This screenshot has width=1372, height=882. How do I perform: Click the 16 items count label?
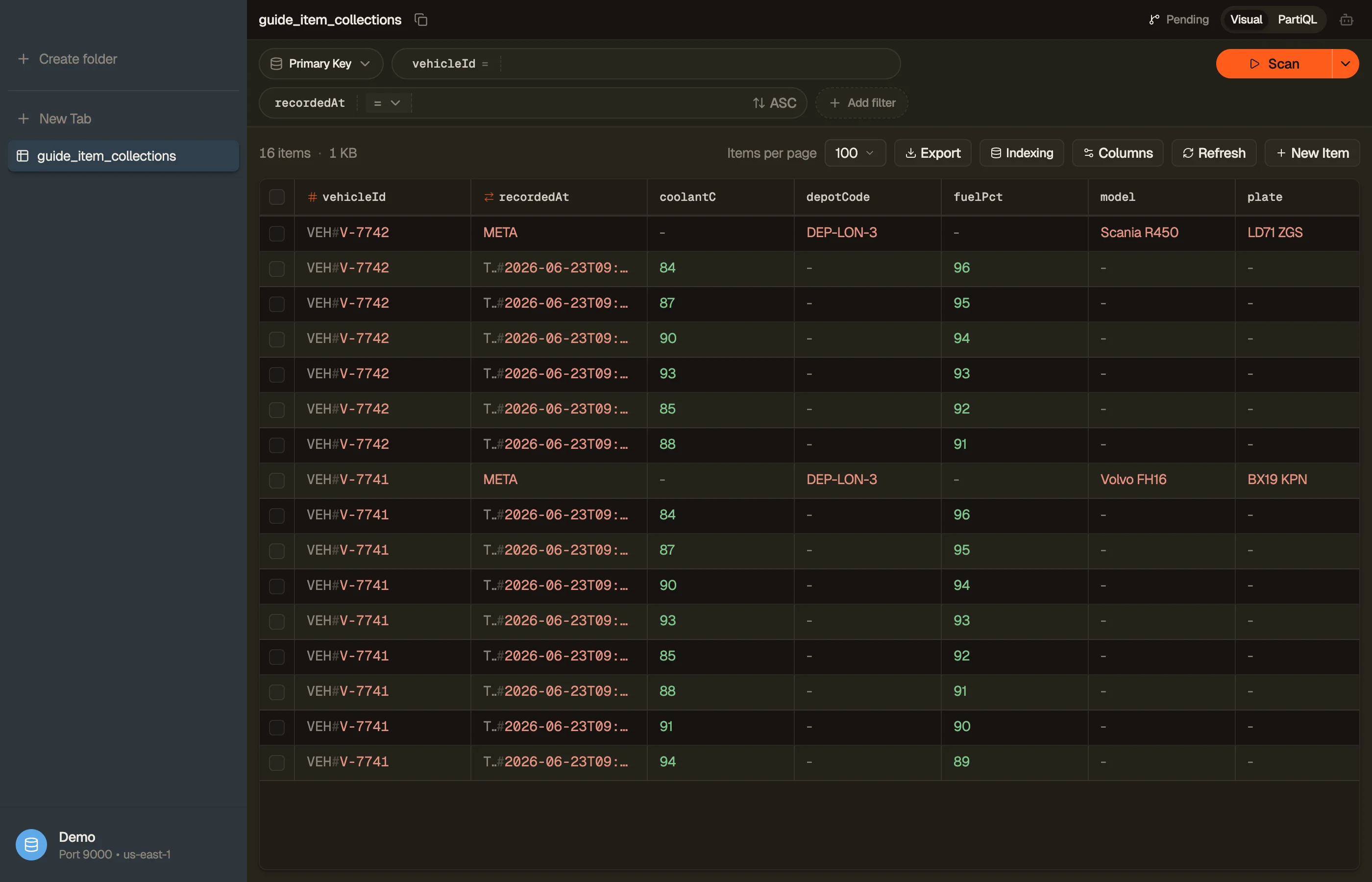click(285, 153)
